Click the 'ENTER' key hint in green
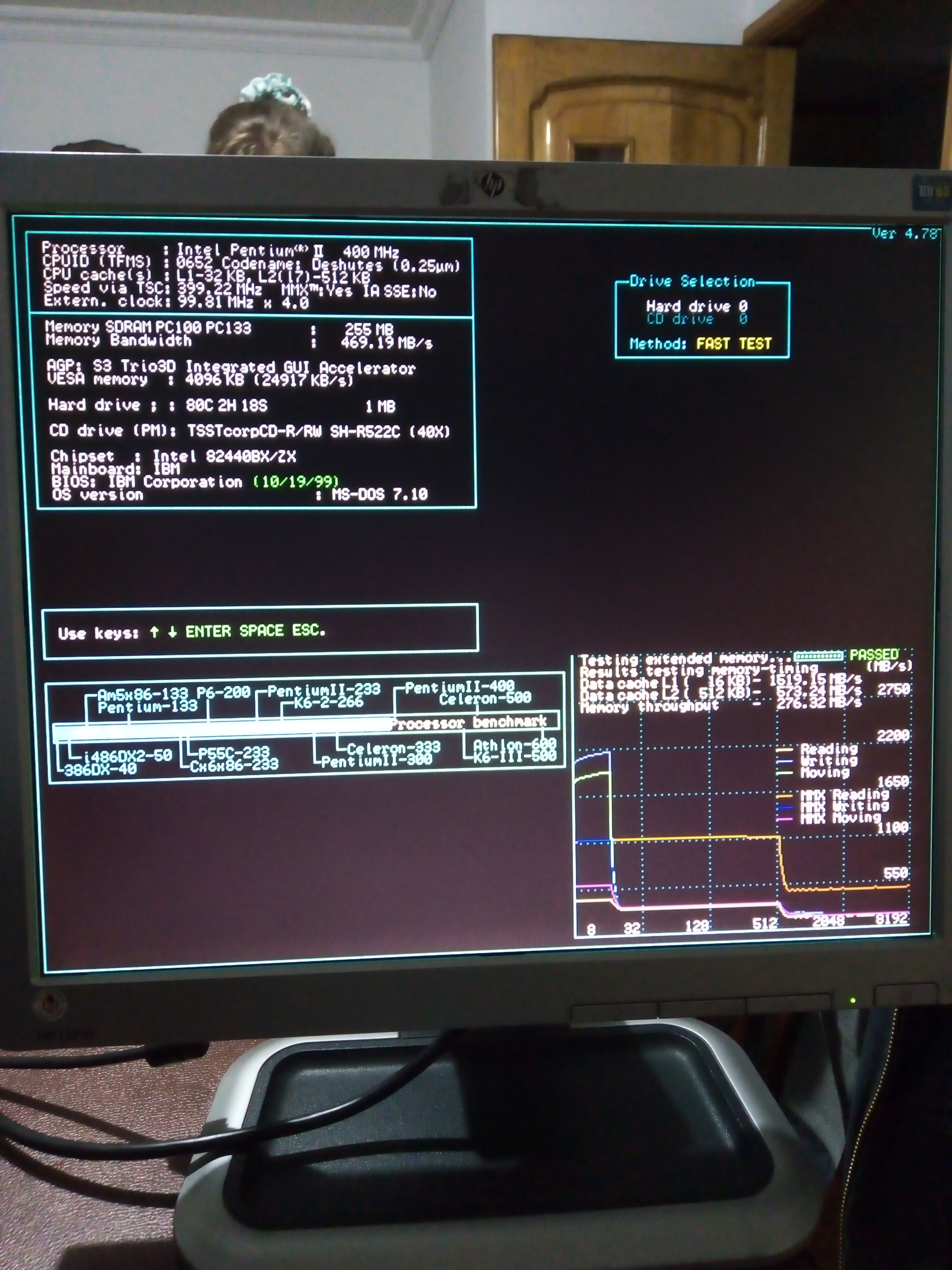Screen dimensions: 952x1270 point(208,632)
